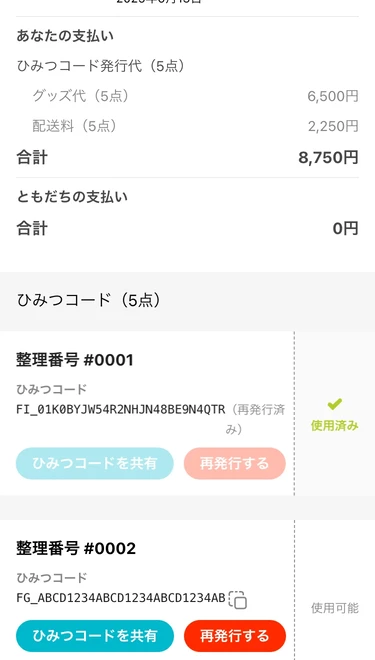Screen dimensions: 375x660
Task: Reissue the code for #0002
Action: tap(235, 636)
